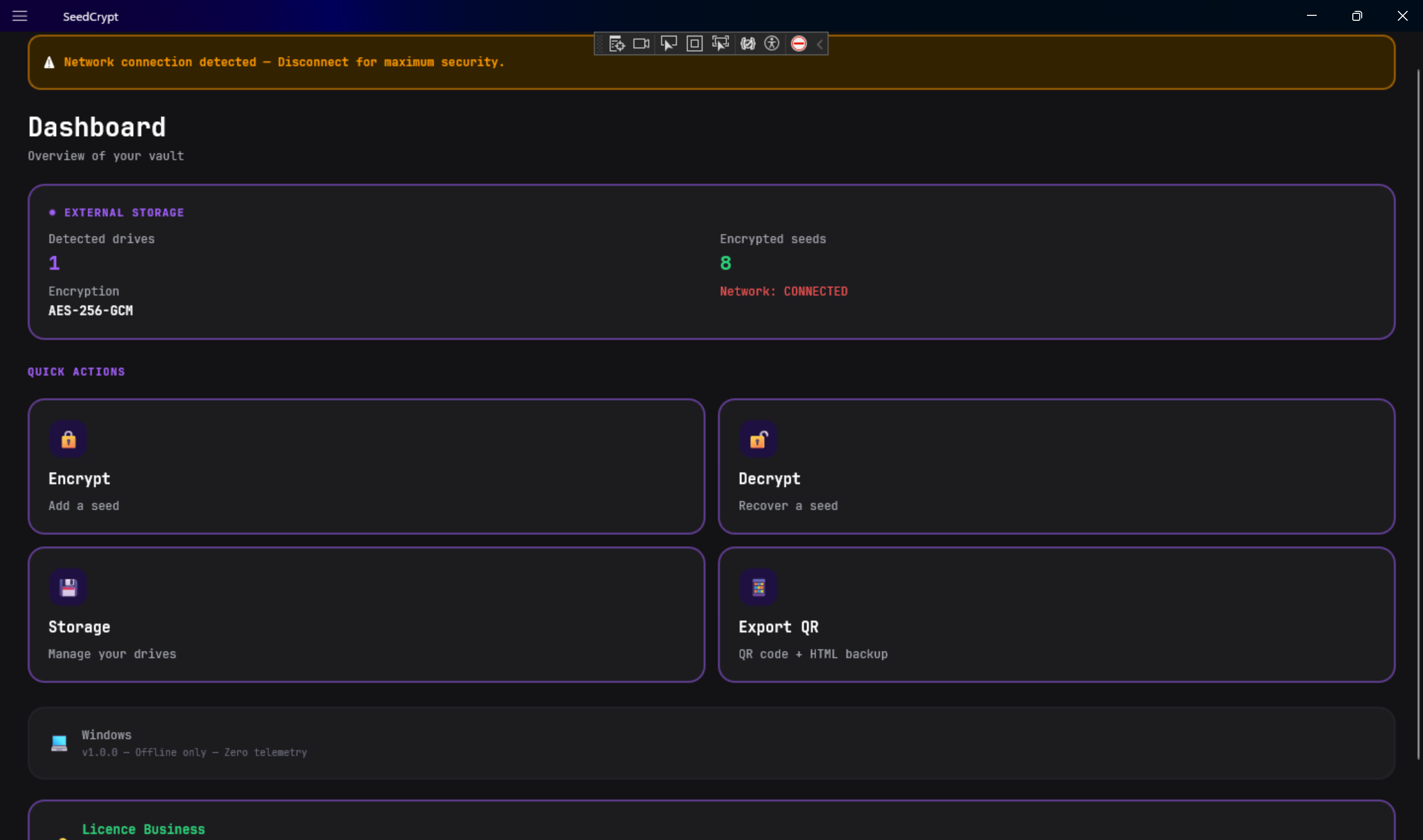This screenshot has height=840, width=1423.
Task: Click the 'Network: CONNECTED' status text
Action: coord(783,292)
